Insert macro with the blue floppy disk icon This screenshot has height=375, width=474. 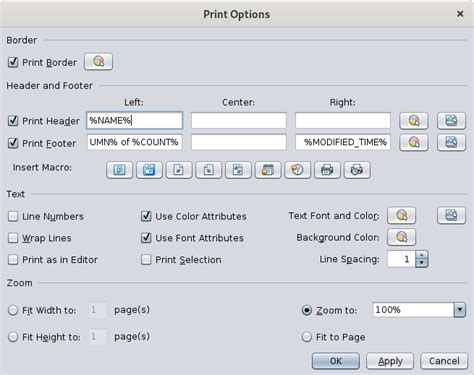[149, 170]
